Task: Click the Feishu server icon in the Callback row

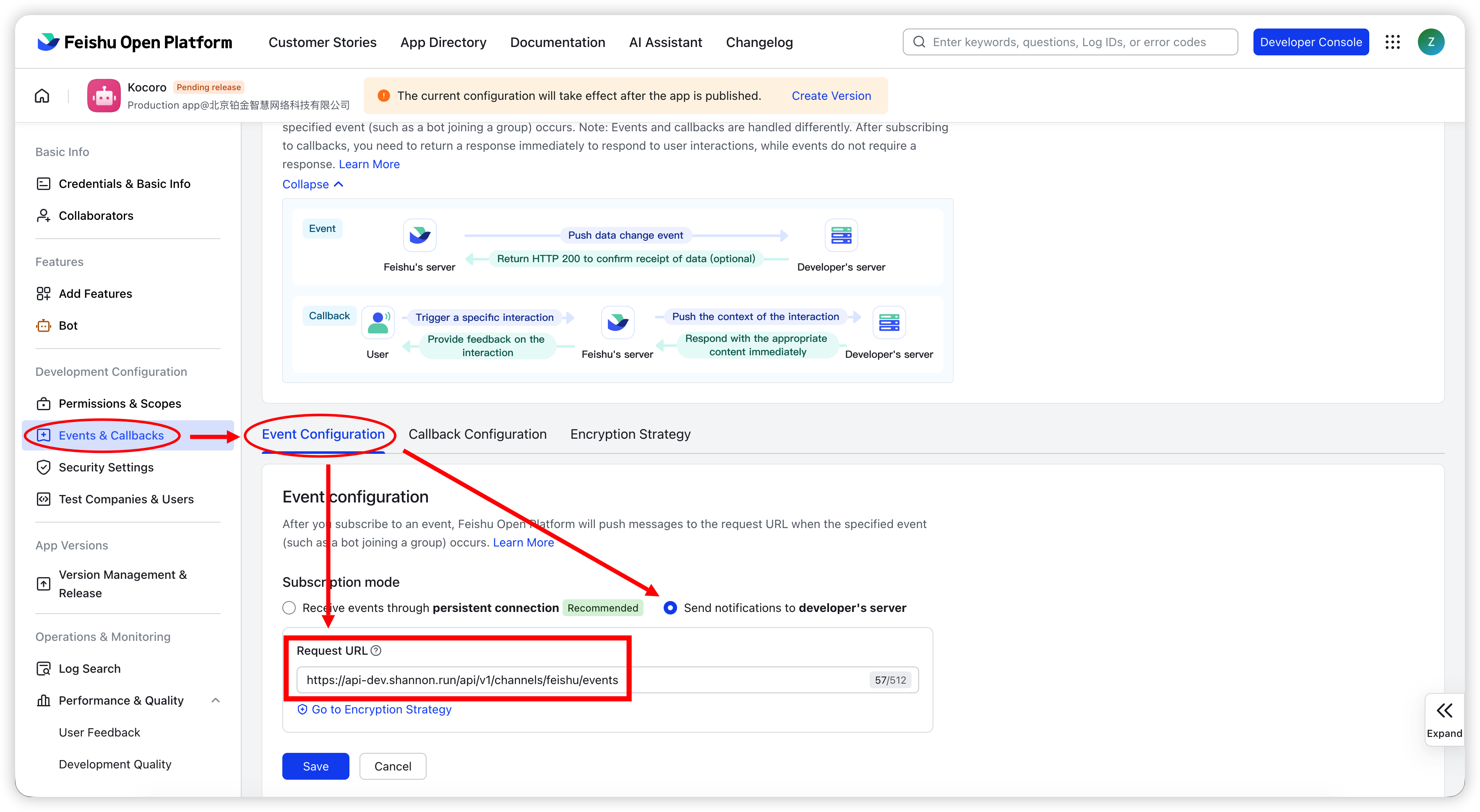Action: coord(618,323)
